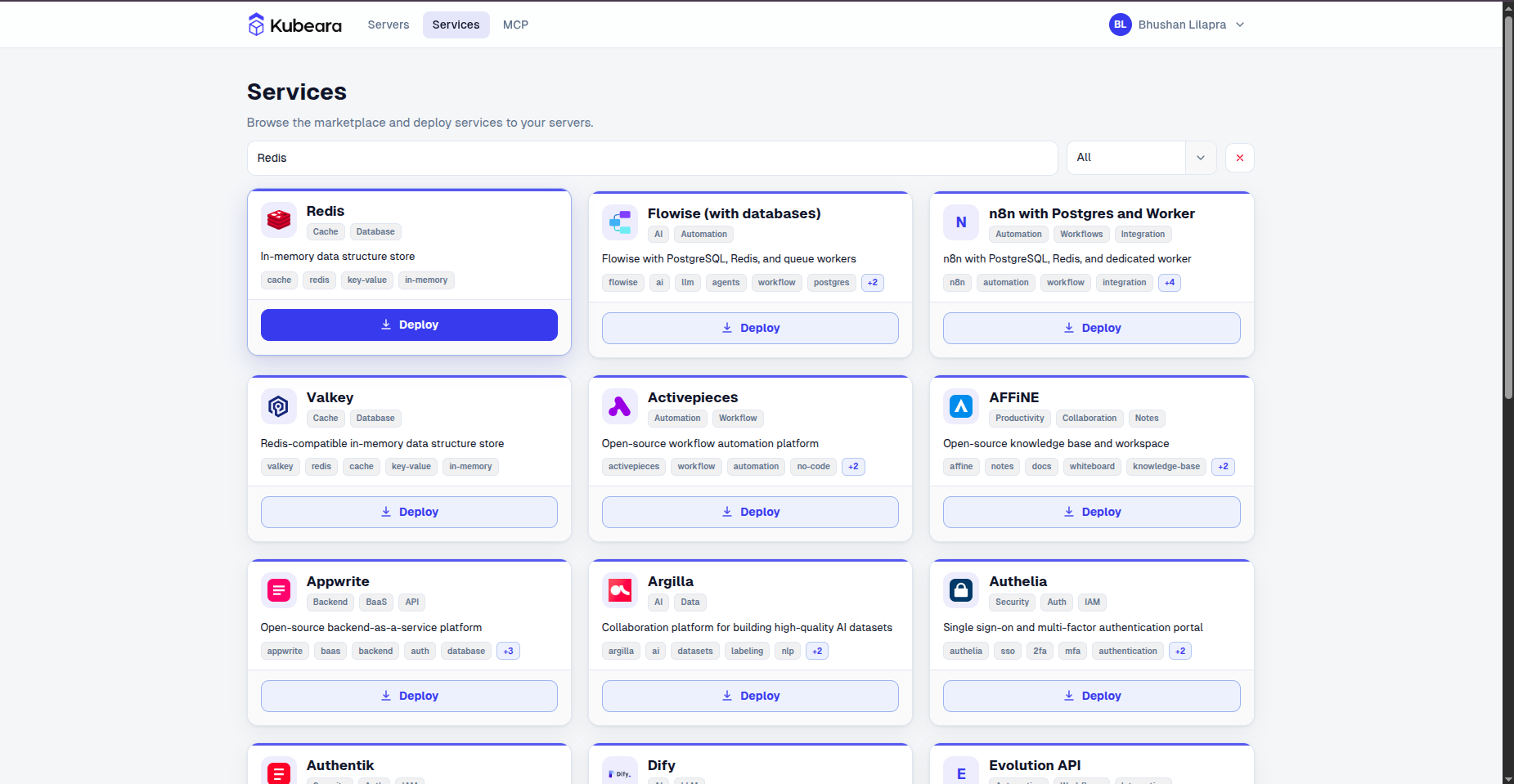Image resolution: width=1514 pixels, height=784 pixels.
Task: Clear the search filter with red X
Action: [x=1240, y=158]
